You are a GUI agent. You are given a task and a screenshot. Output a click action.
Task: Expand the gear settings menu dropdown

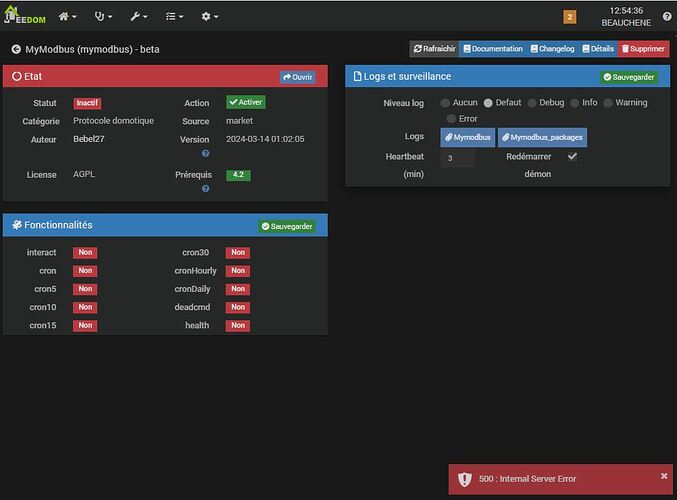pyautogui.click(x=211, y=17)
